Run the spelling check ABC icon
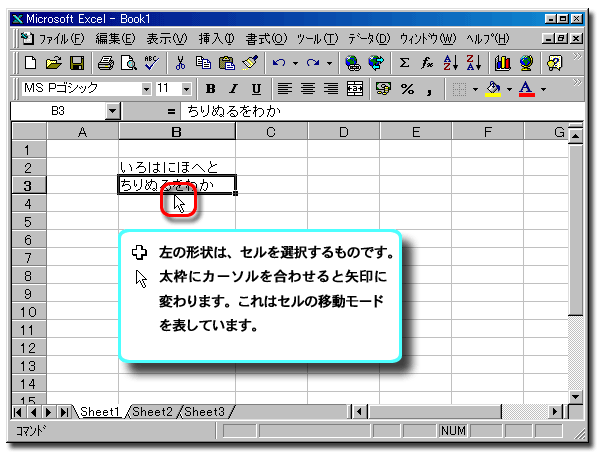 tap(152, 63)
